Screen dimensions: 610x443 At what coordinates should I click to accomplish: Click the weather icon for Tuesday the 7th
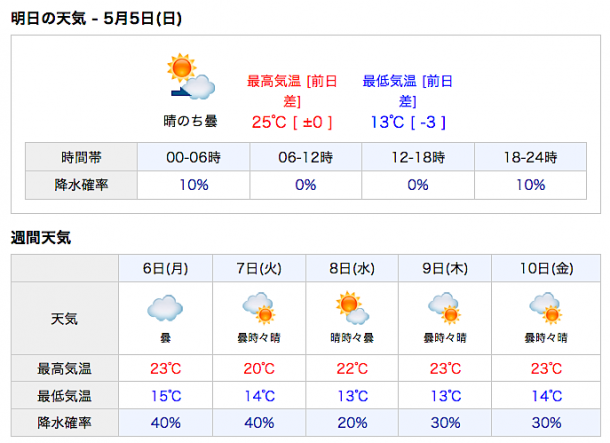coord(258,308)
